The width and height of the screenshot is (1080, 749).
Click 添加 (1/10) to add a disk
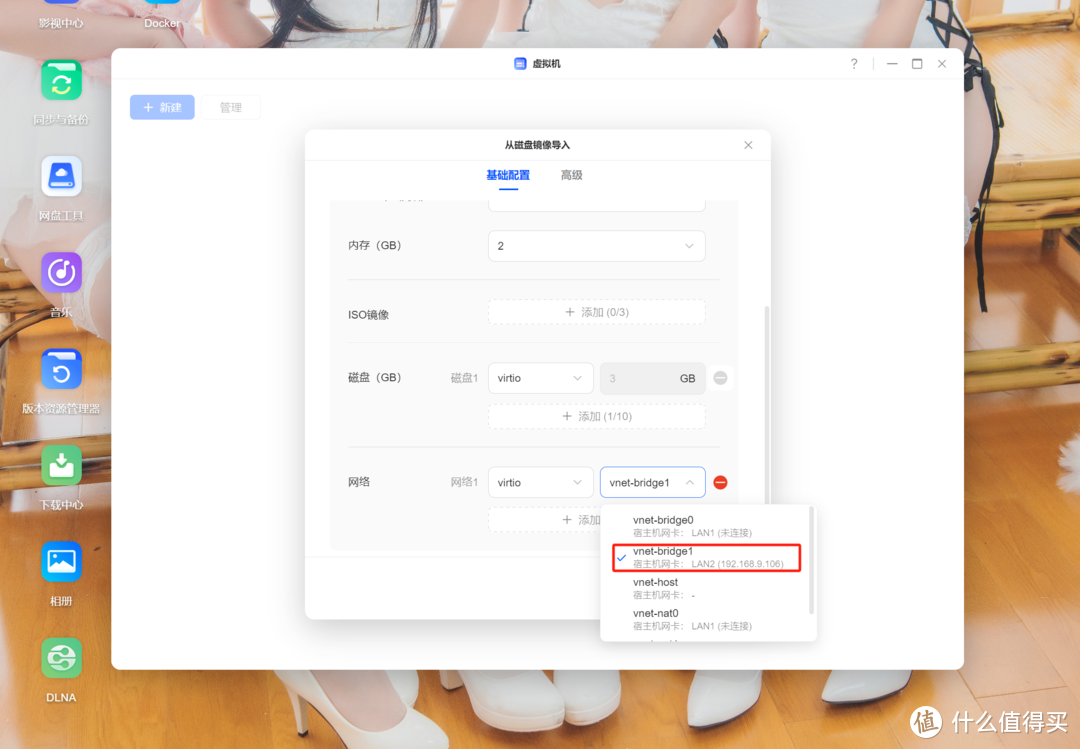[596, 417]
